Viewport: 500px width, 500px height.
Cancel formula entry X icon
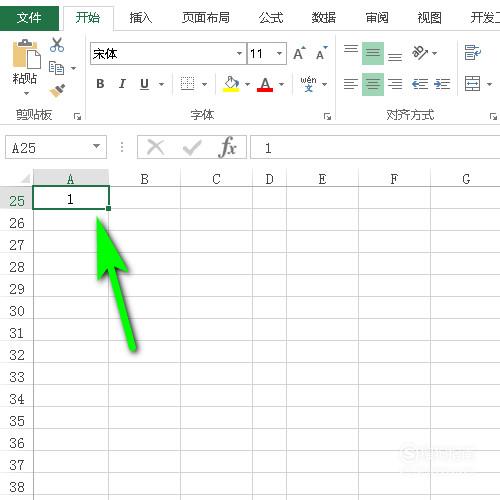(x=155, y=147)
